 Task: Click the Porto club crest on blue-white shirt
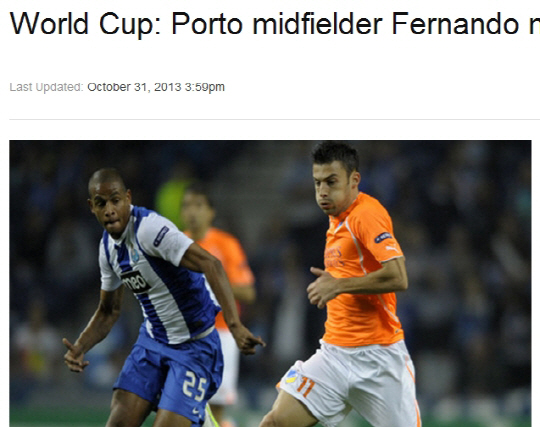pos(135,254)
